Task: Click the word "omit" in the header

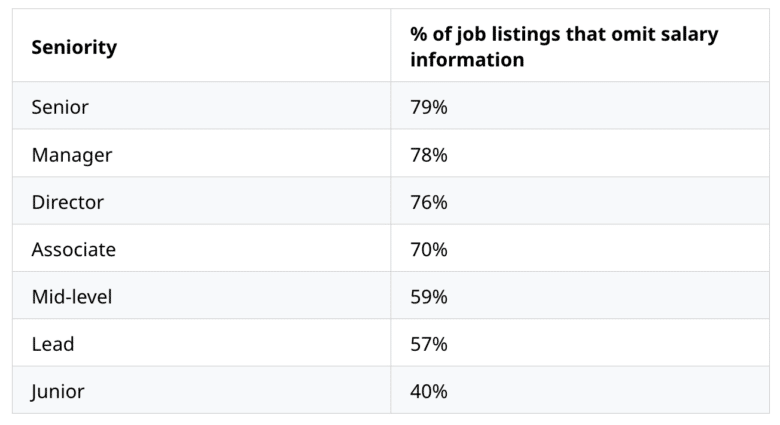Action: tap(625, 35)
